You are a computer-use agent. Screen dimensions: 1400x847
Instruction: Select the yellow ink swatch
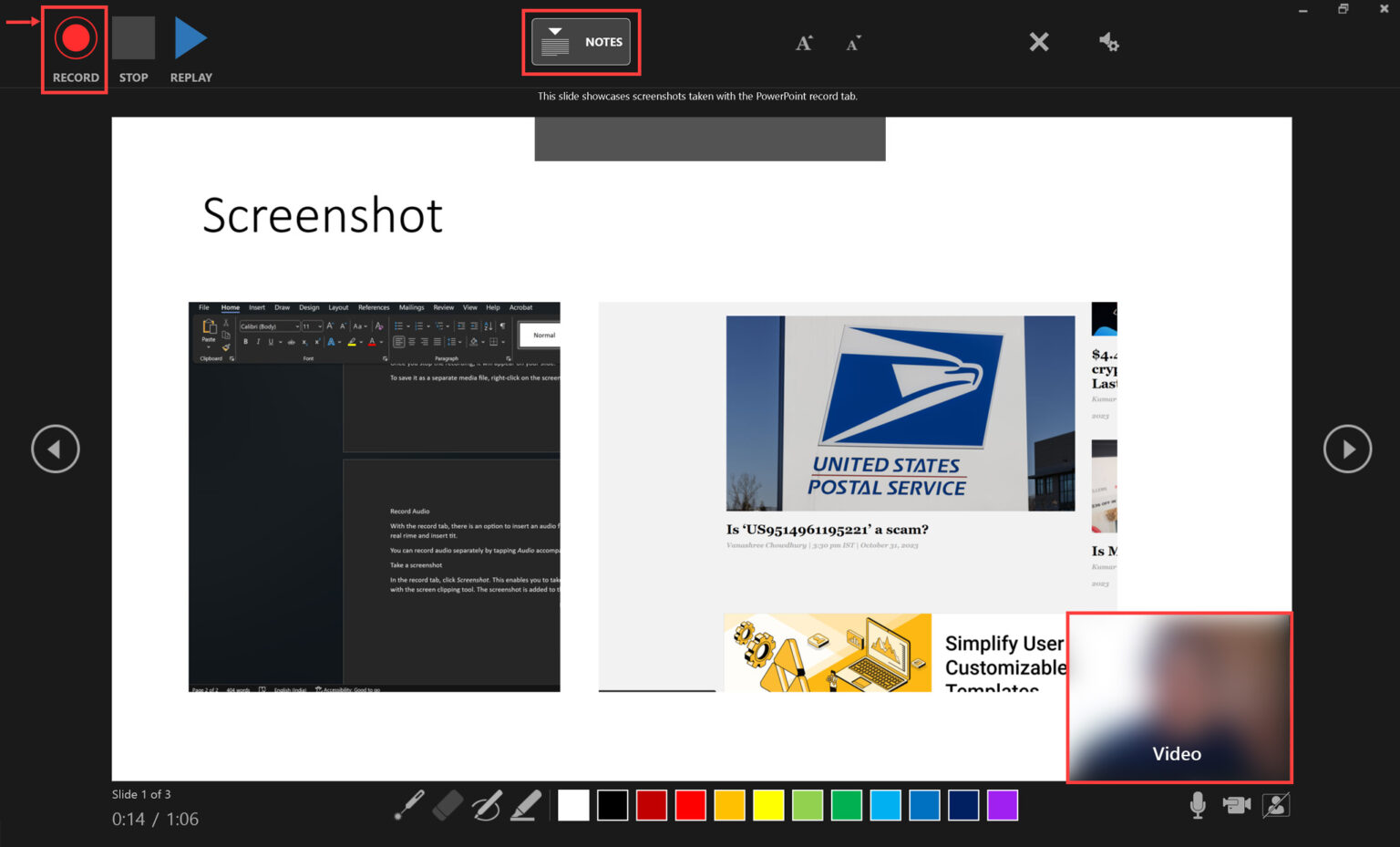point(768,805)
